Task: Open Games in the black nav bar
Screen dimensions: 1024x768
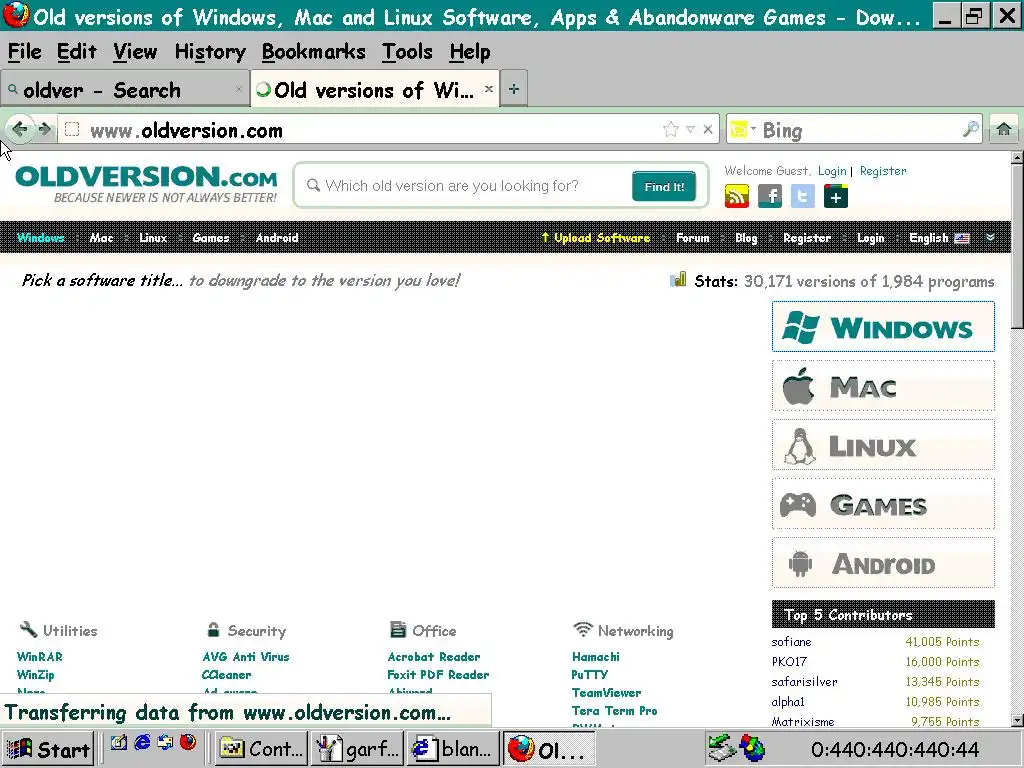Action: pos(210,238)
